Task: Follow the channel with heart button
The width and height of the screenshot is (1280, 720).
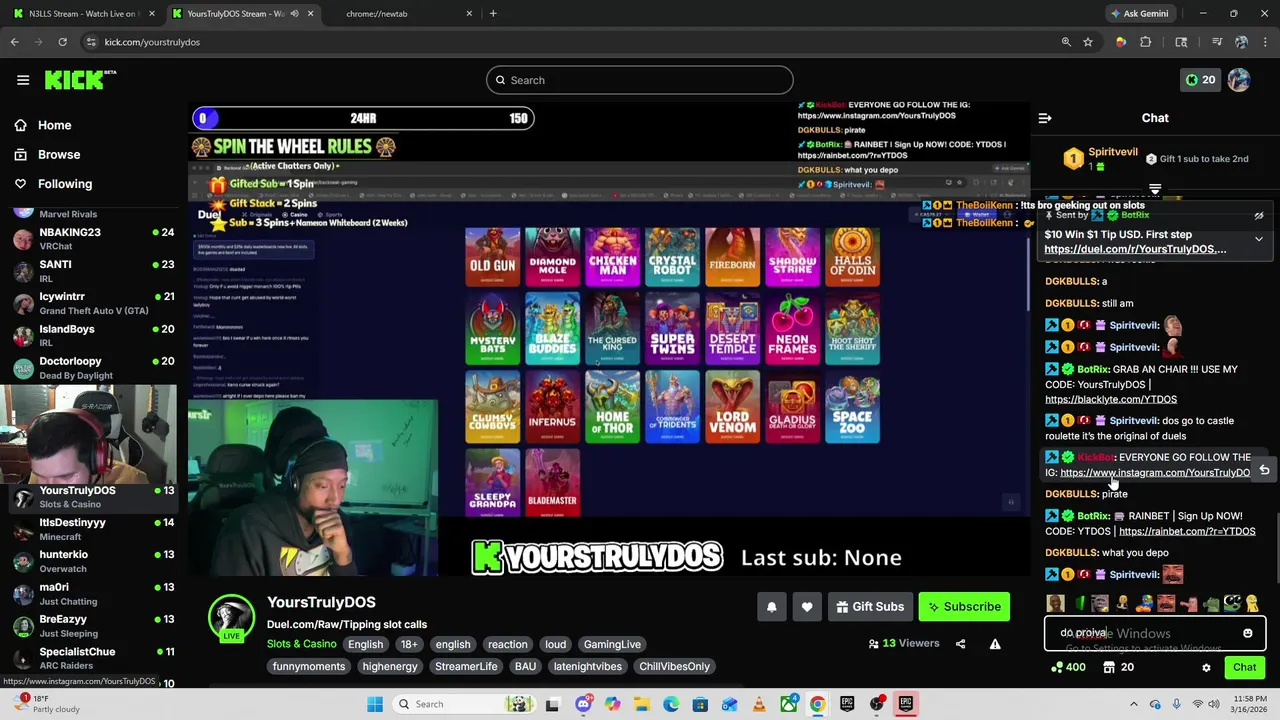Action: 807,607
